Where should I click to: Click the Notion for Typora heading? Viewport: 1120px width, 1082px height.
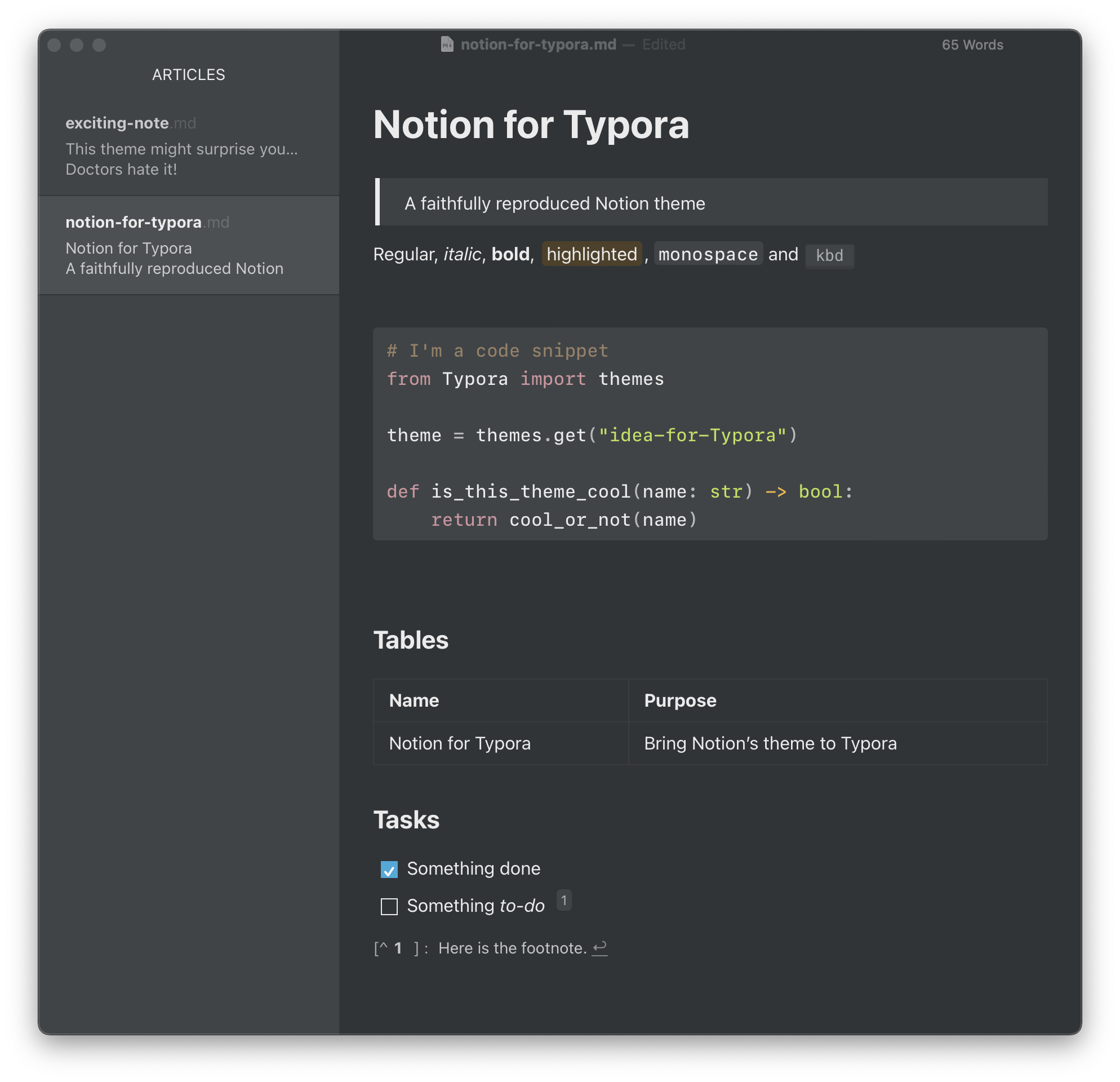531,125
